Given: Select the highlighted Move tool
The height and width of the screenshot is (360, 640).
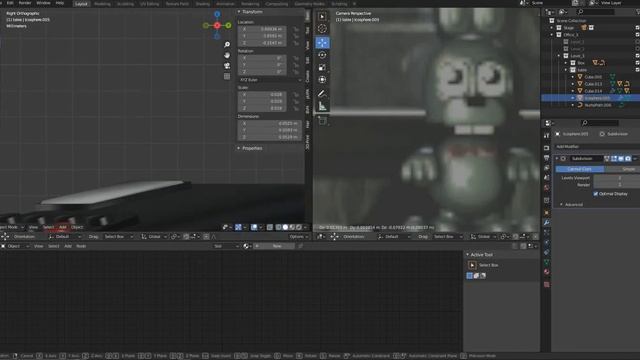Looking at the screenshot, I should 322,42.
